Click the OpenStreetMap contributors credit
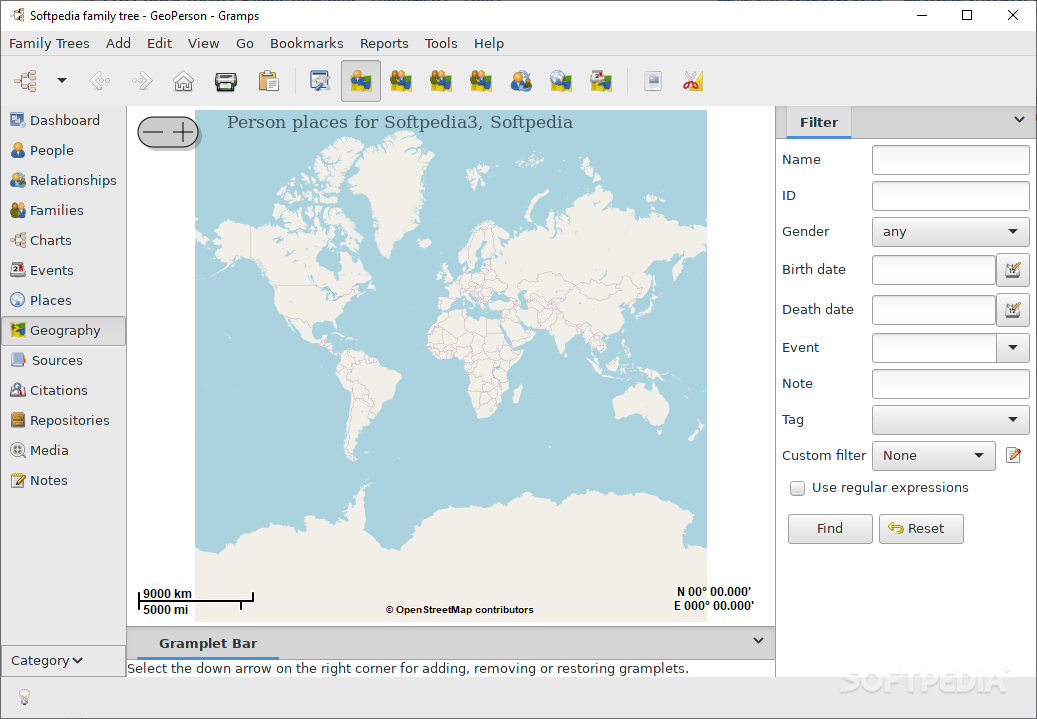Screen dimensions: 1037x719 pos(460,610)
